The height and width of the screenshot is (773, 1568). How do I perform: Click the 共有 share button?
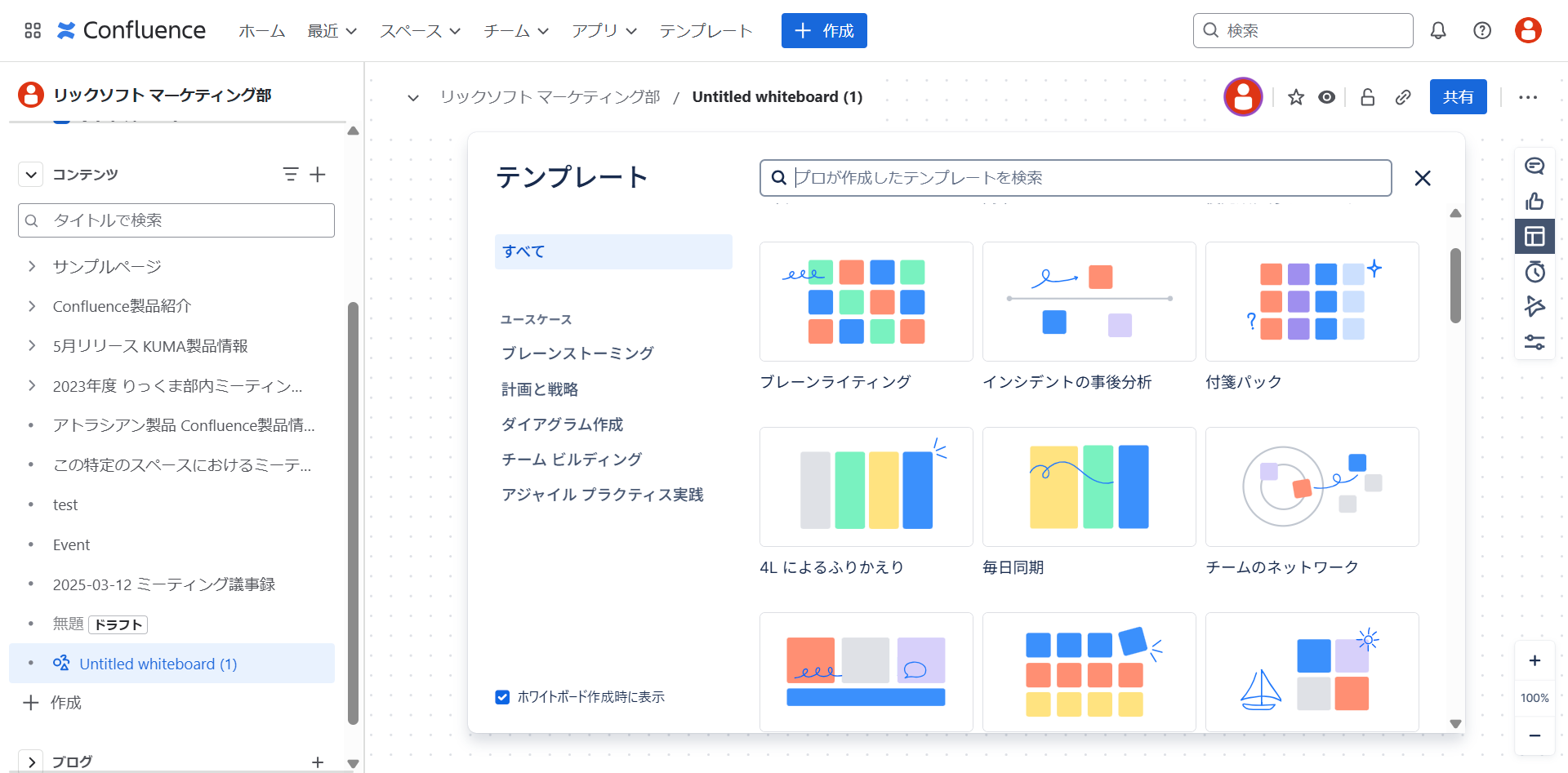point(1458,97)
